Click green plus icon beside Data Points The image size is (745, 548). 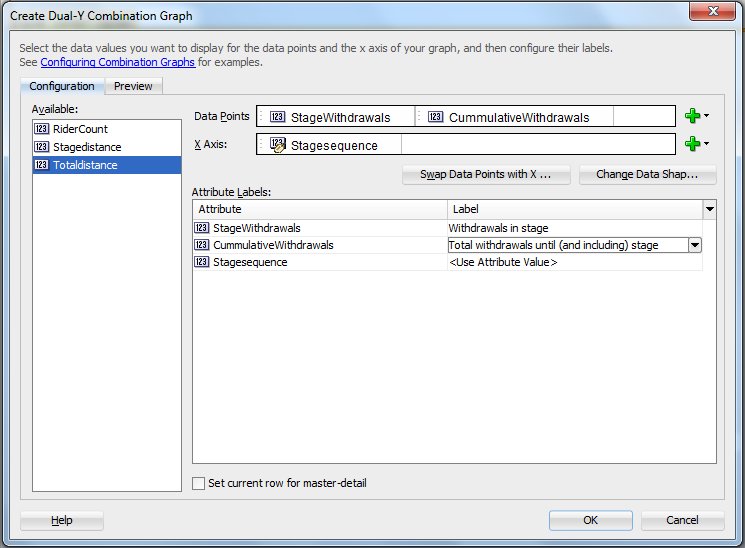691,117
